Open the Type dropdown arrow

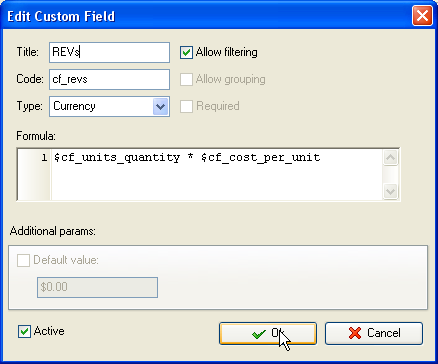pyautogui.click(x=160, y=107)
